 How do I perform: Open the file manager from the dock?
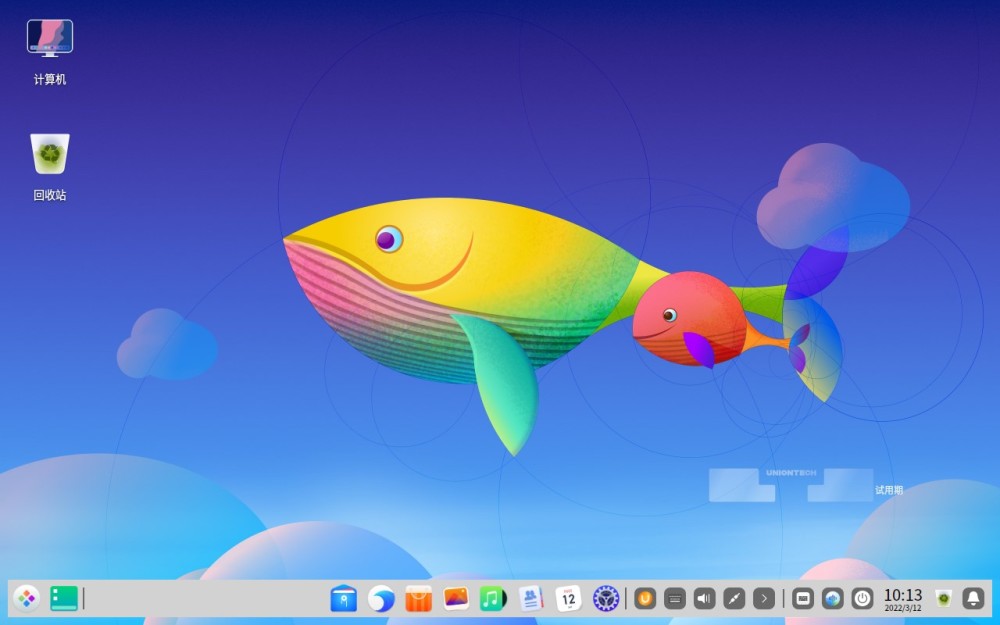[344, 598]
